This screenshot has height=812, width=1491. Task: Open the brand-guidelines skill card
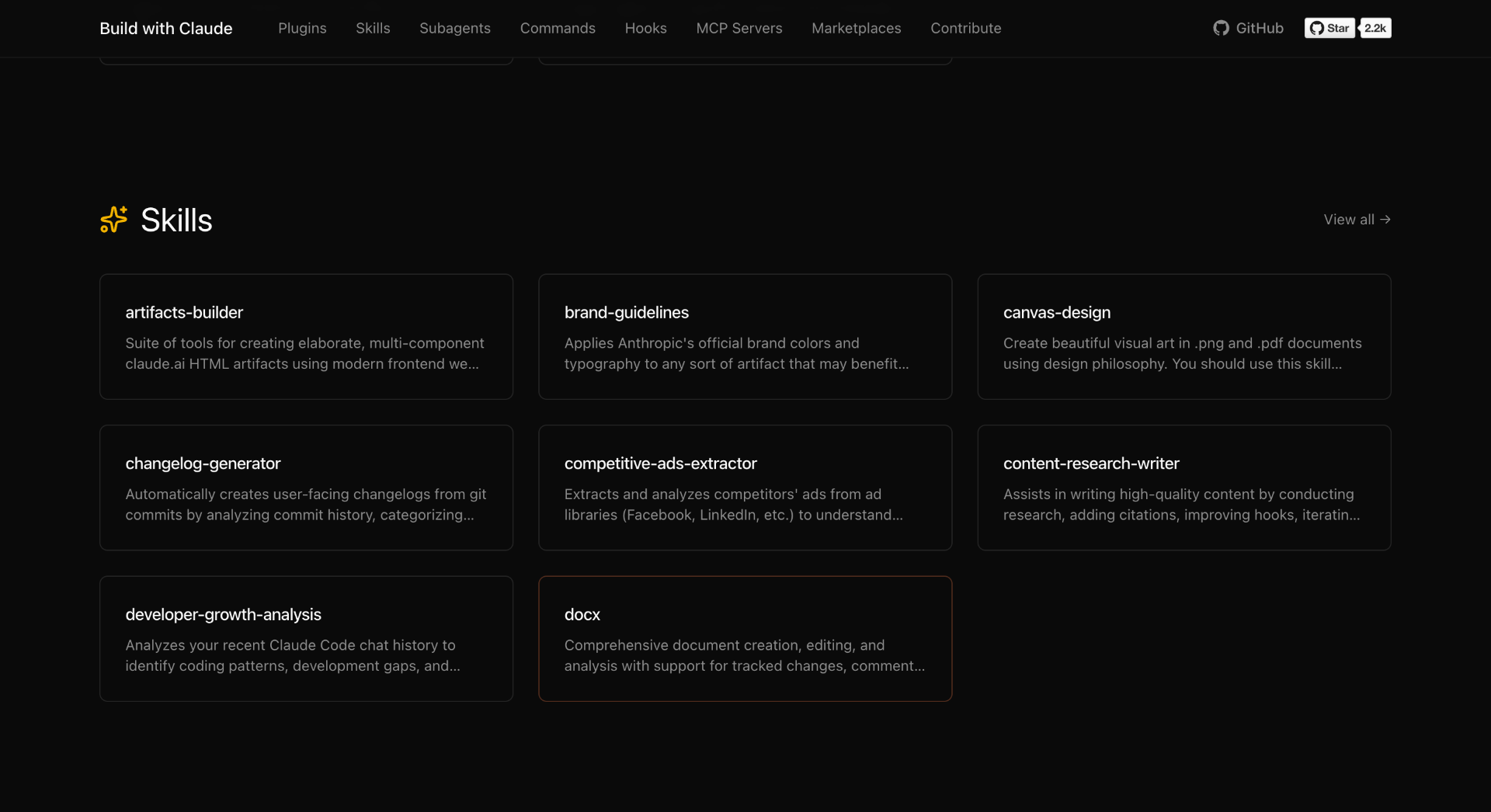[745, 336]
